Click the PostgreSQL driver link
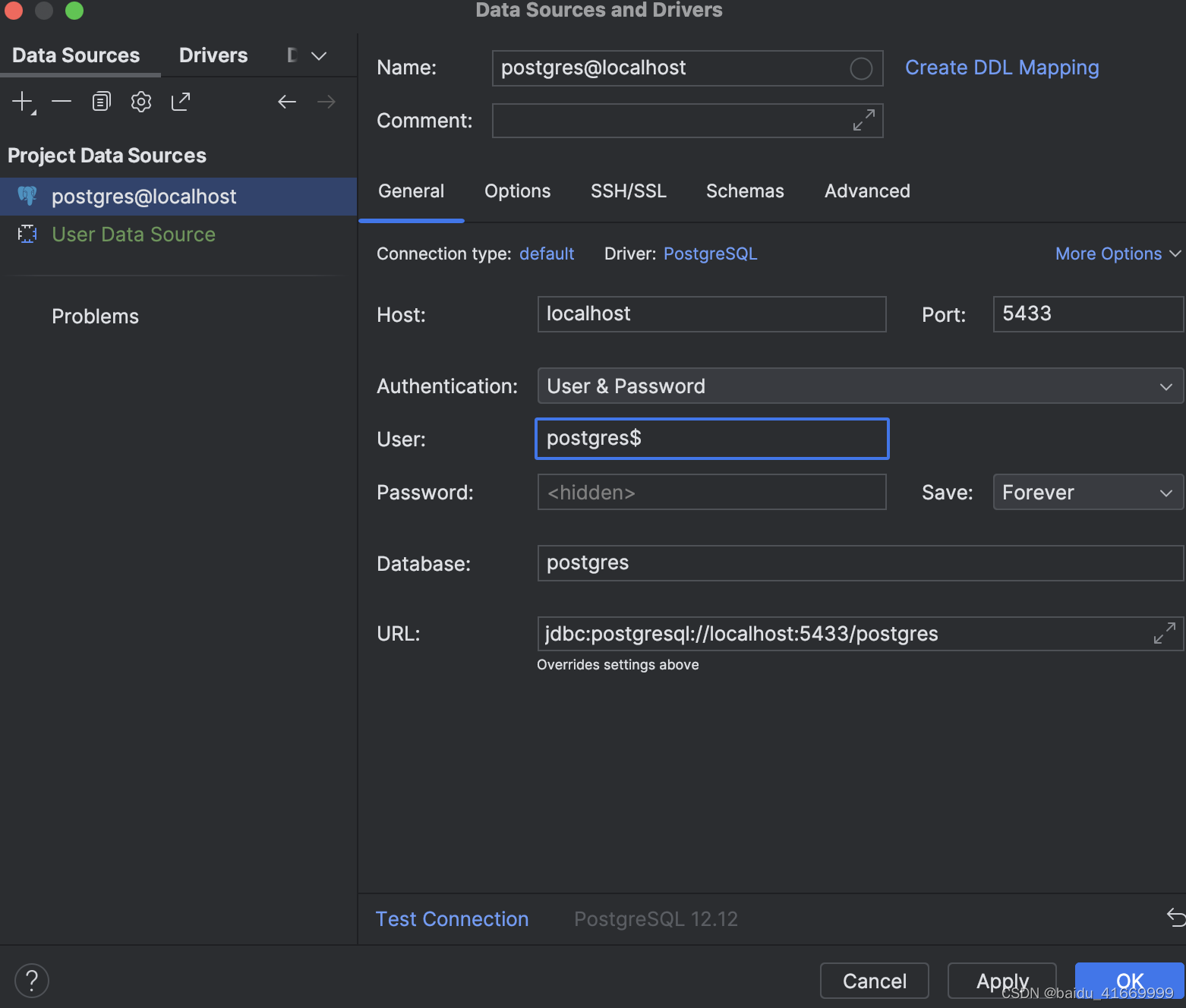1186x1008 pixels. 710,254
